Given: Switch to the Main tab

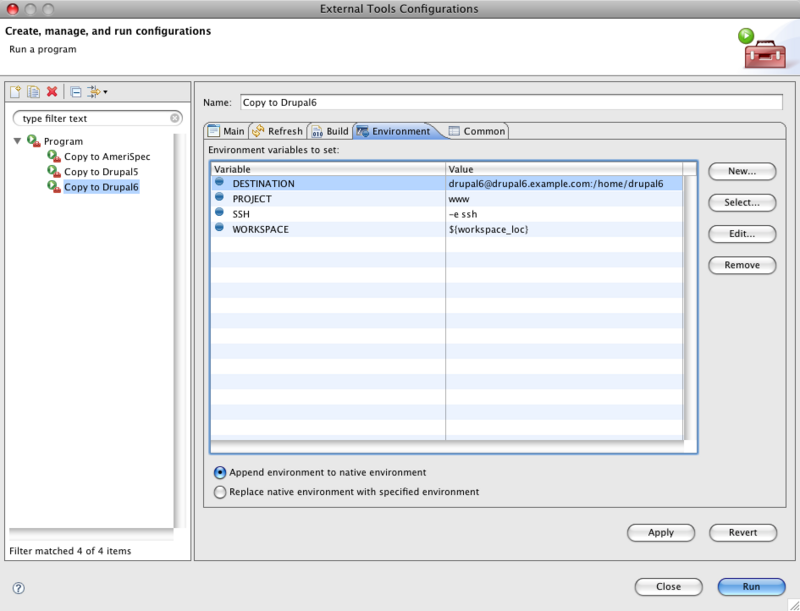Looking at the screenshot, I should point(226,131).
